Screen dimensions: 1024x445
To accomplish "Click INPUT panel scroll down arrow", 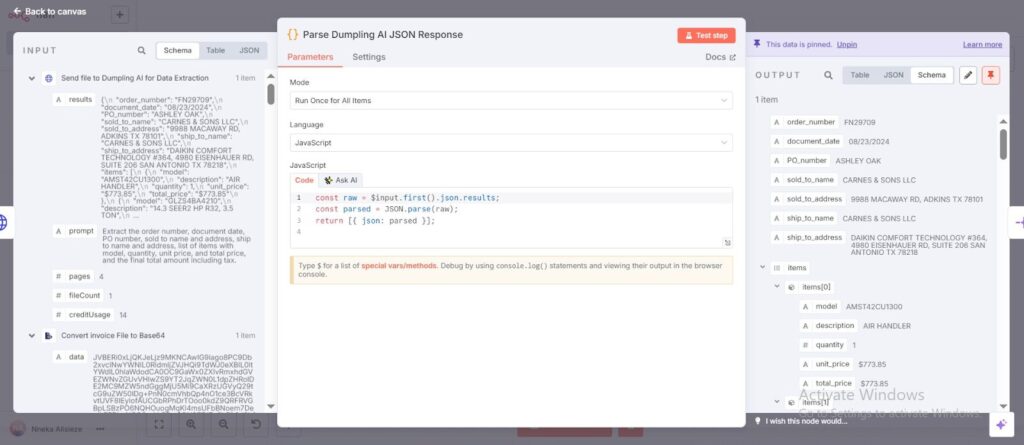I will click(x=271, y=406).
